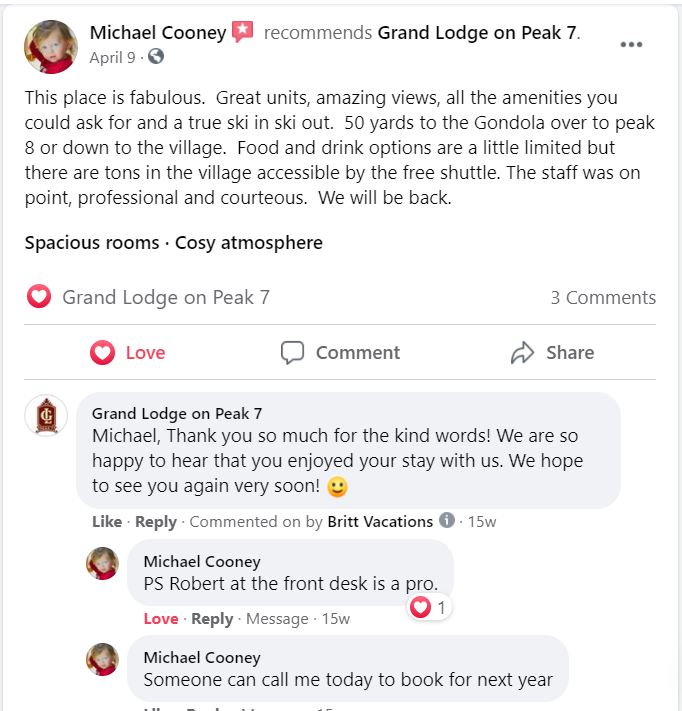Reply to the 'PS Robert' comment
The image size is (682, 711).
click(212, 619)
